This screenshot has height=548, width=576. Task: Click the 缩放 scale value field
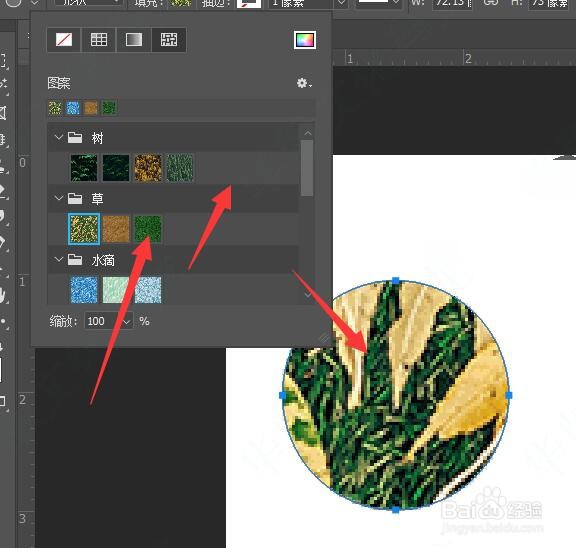(x=103, y=321)
